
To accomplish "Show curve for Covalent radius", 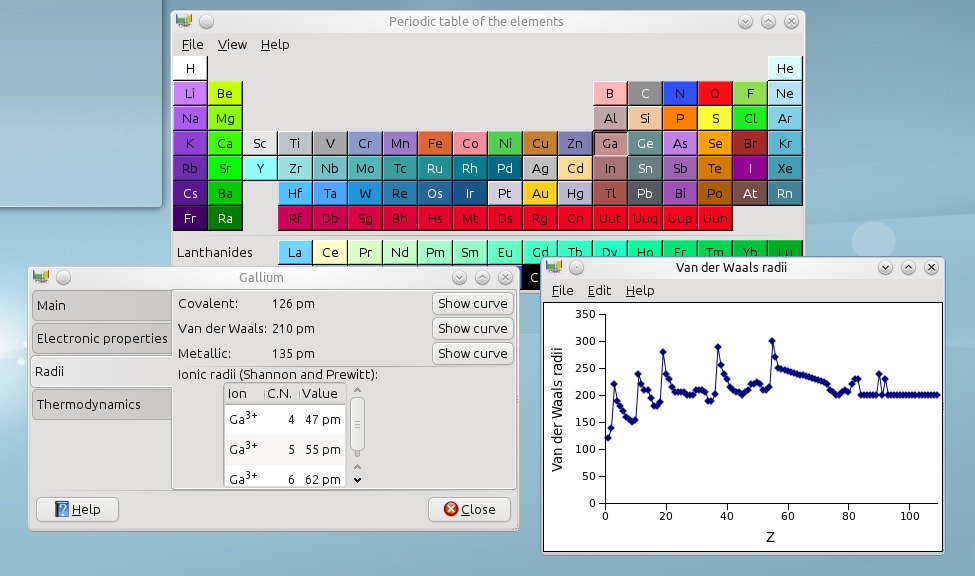I will [473, 303].
